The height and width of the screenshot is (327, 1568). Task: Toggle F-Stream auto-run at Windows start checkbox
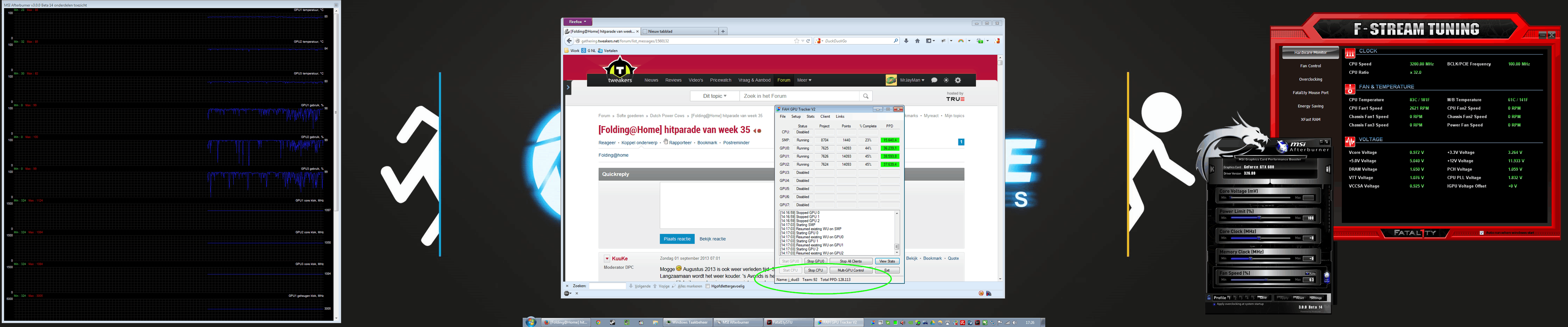coord(1481,232)
